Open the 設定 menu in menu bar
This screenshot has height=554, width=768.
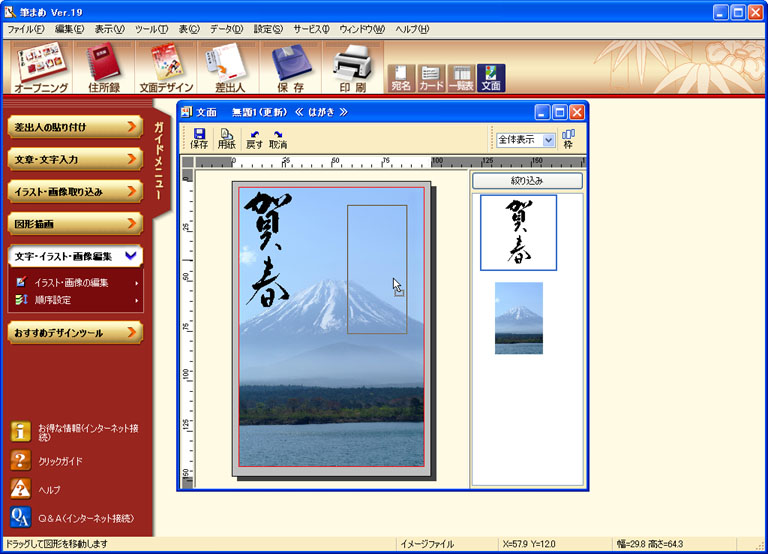(267, 29)
